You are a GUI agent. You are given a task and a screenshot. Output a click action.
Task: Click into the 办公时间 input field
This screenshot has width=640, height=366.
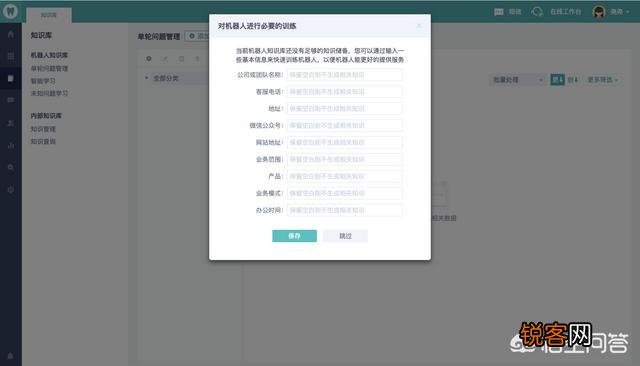point(344,210)
